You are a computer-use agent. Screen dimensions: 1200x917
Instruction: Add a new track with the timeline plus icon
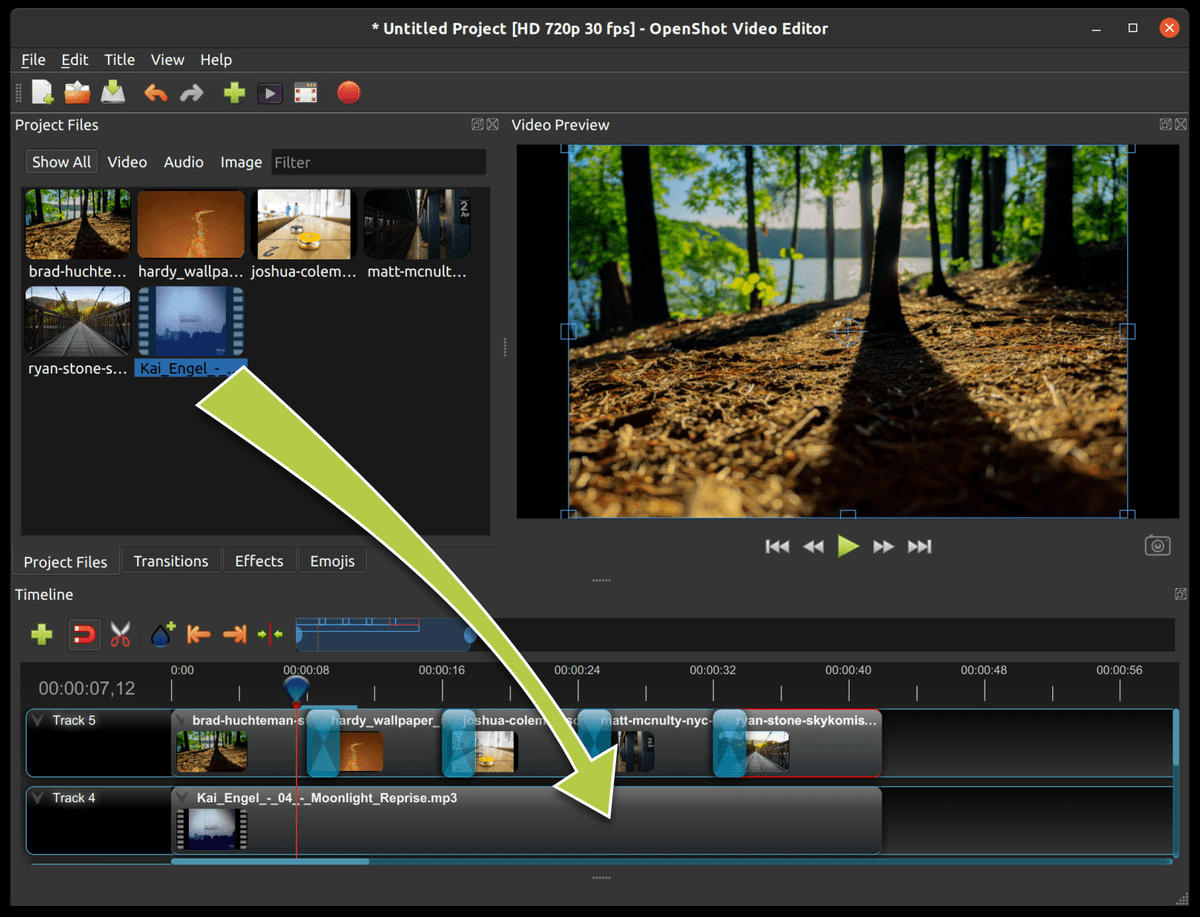(x=41, y=634)
